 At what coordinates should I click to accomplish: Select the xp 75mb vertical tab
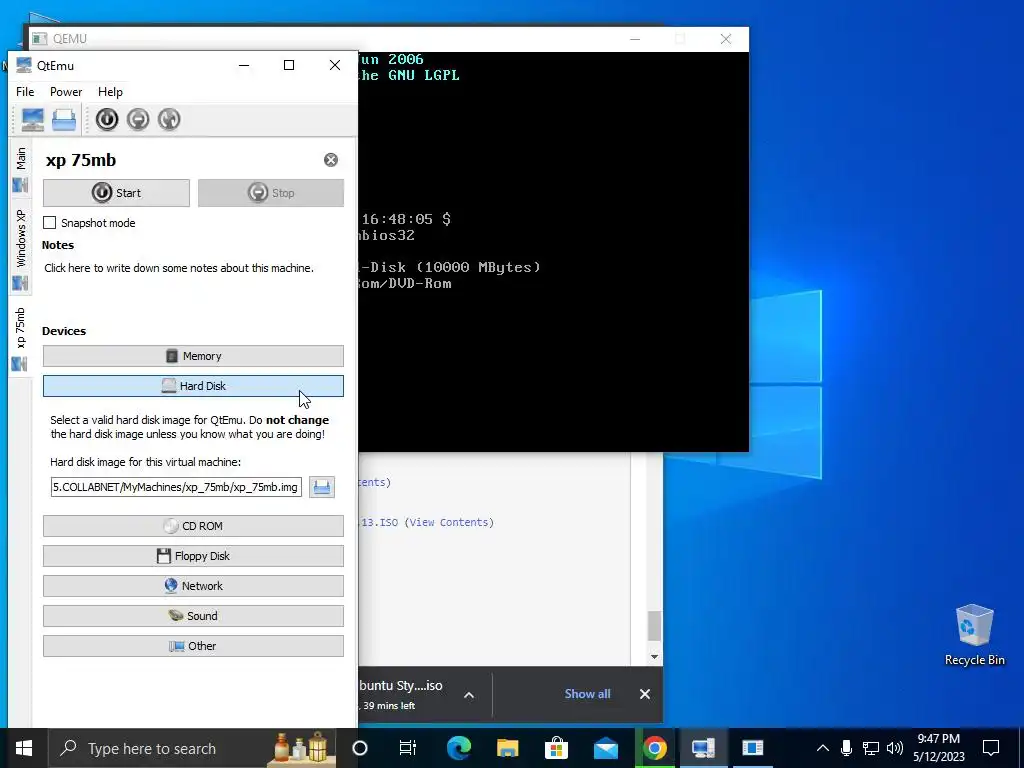[x=20, y=338]
